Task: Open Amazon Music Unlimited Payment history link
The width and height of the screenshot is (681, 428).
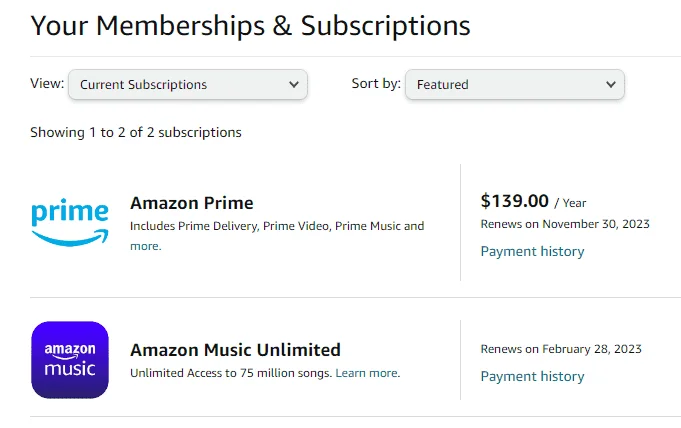Action: pos(532,376)
